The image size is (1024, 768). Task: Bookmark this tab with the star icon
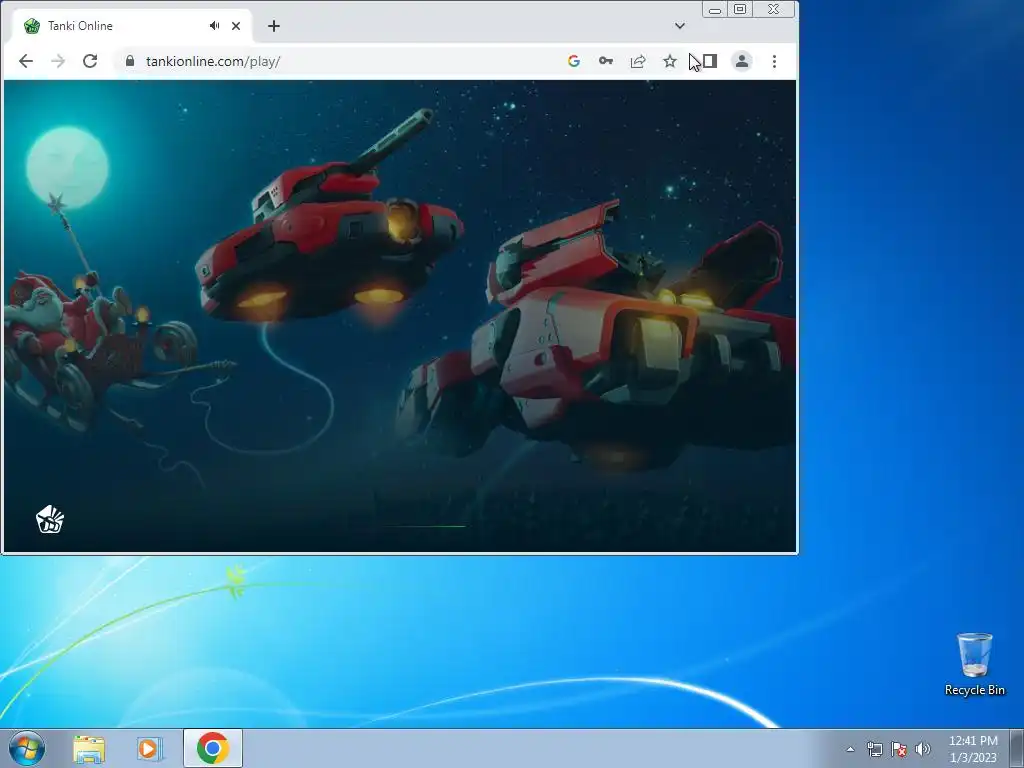tap(670, 61)
